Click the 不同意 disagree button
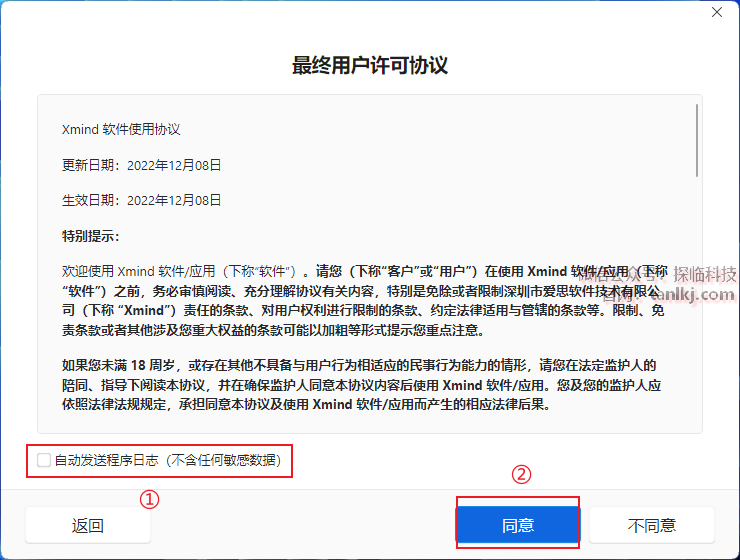The image size is (740, 560). click(x=652, y=525)
